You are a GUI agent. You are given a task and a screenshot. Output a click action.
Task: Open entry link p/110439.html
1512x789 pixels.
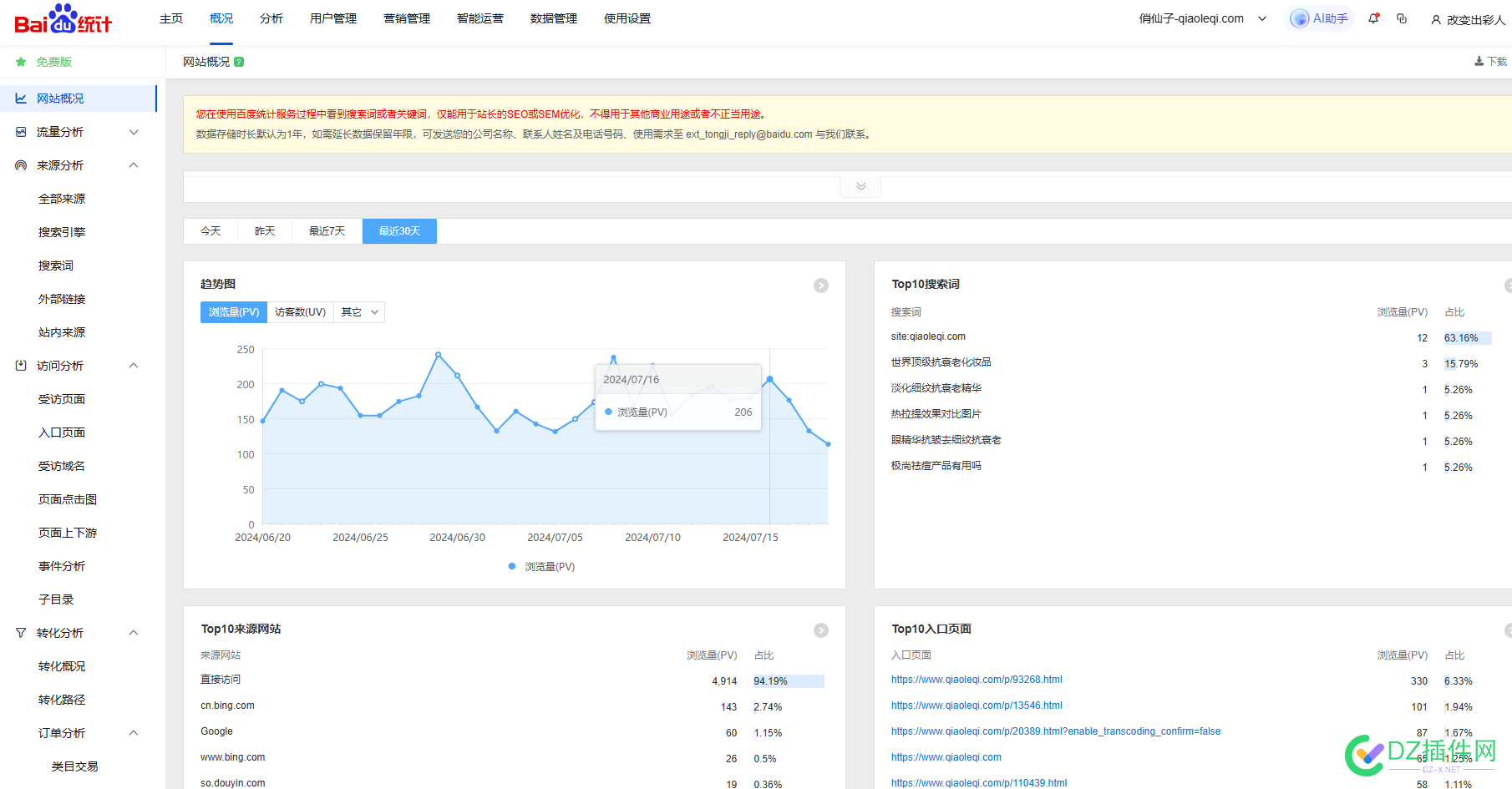pyautogui.click(x=979, y=783)
